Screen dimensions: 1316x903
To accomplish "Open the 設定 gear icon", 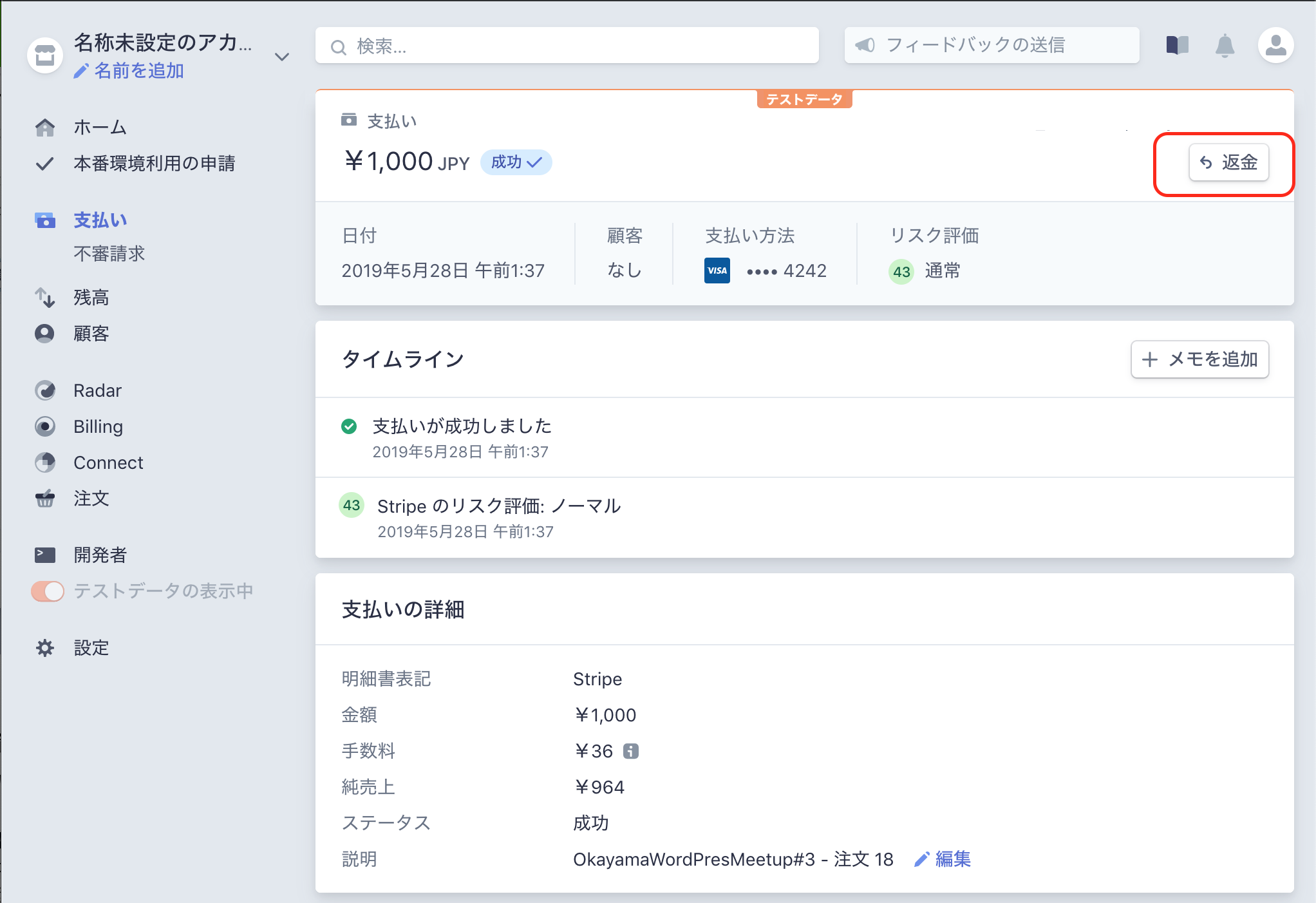I will (x=45, y=648).
